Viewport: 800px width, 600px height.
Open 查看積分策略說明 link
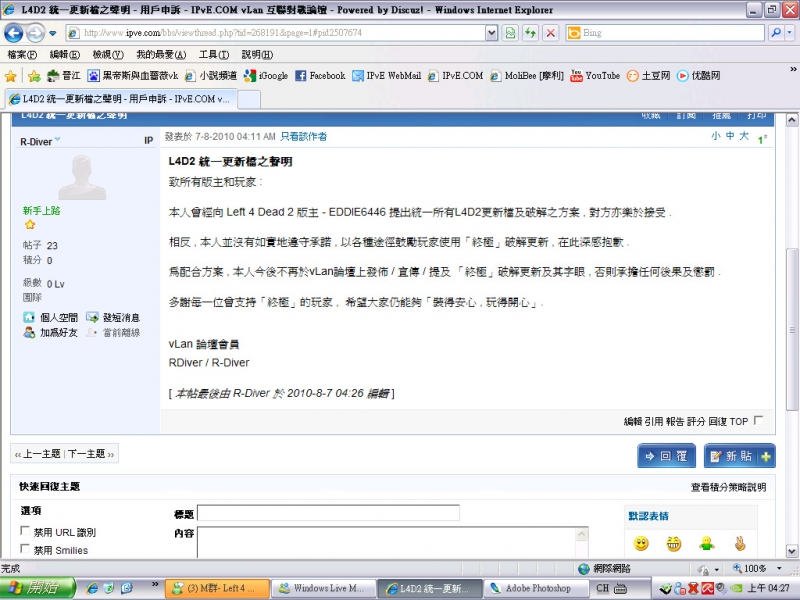pyautogui.click(x=729, y=488)
